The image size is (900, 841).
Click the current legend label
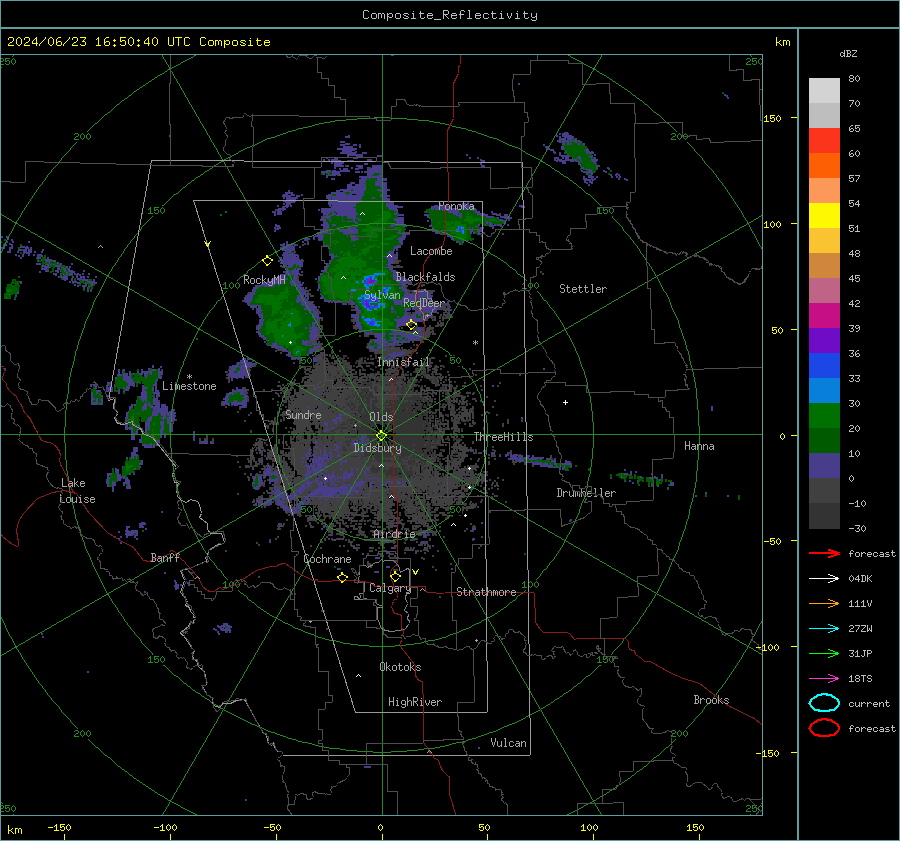click(x=869, y=703)
